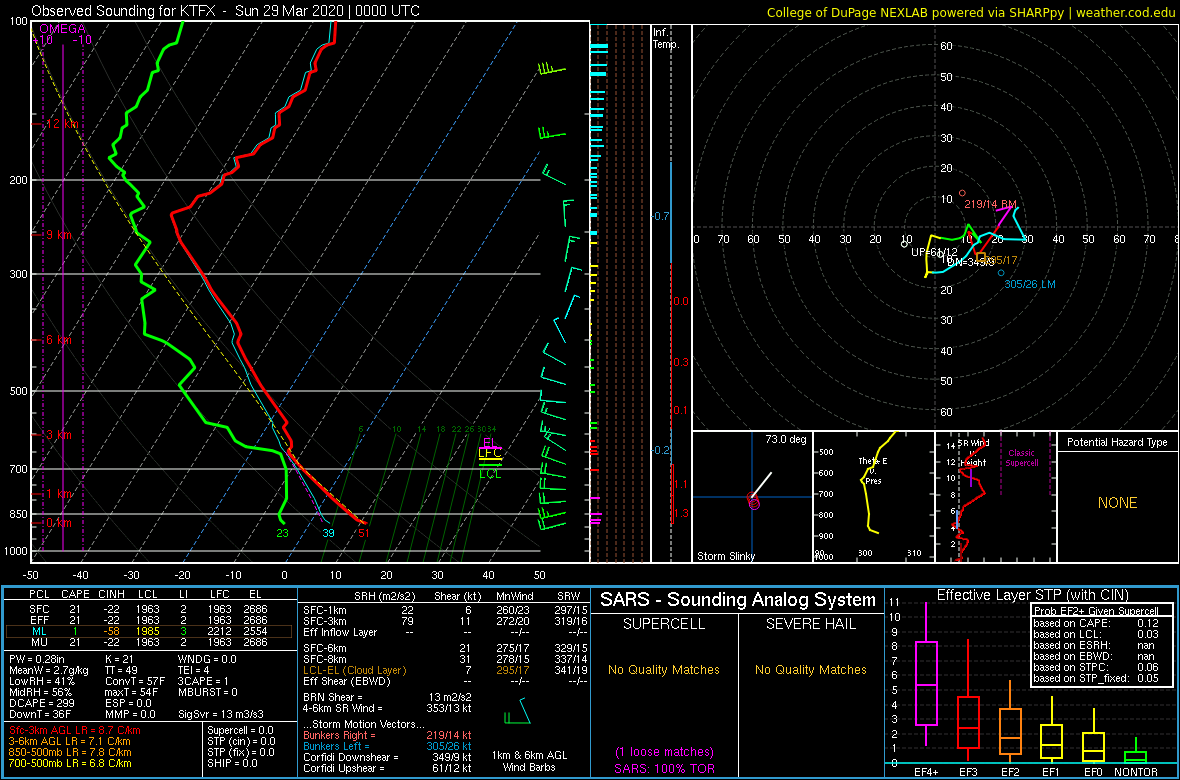This screenshot has height=780, width=1180.
Task: Click the Sfc-3km AGL LR = 8.7 C/km line
Action: pos(75,730)
